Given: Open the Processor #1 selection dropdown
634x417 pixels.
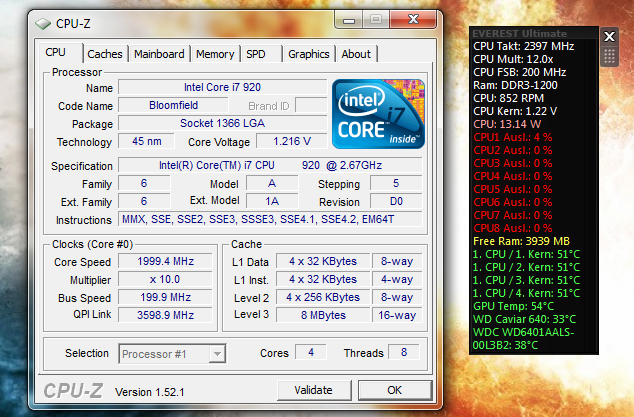Looking at the screenshot, I should click(172, 354).
